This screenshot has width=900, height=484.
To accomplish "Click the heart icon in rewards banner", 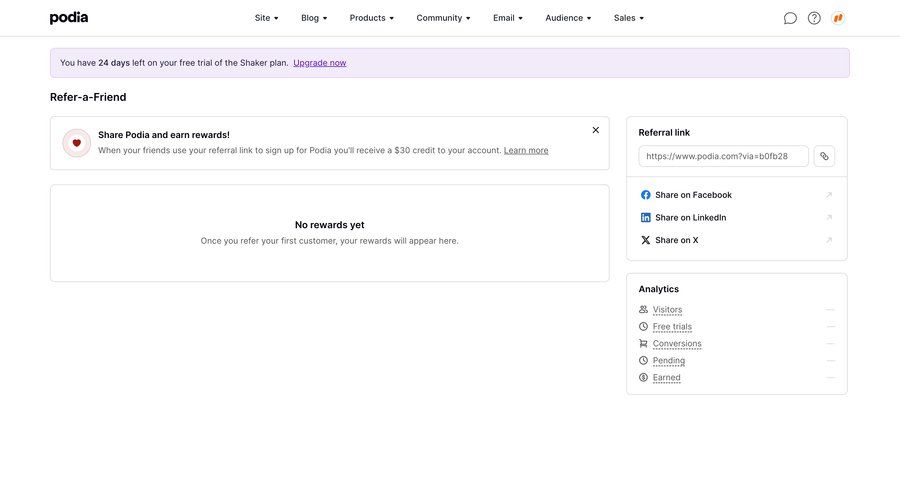I will coord(76,143).
